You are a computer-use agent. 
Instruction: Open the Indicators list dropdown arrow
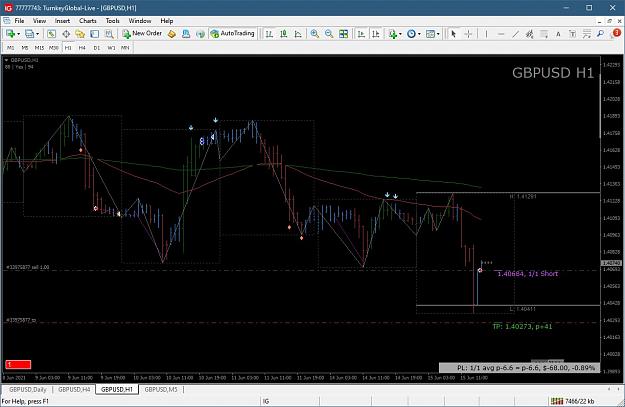400,34
